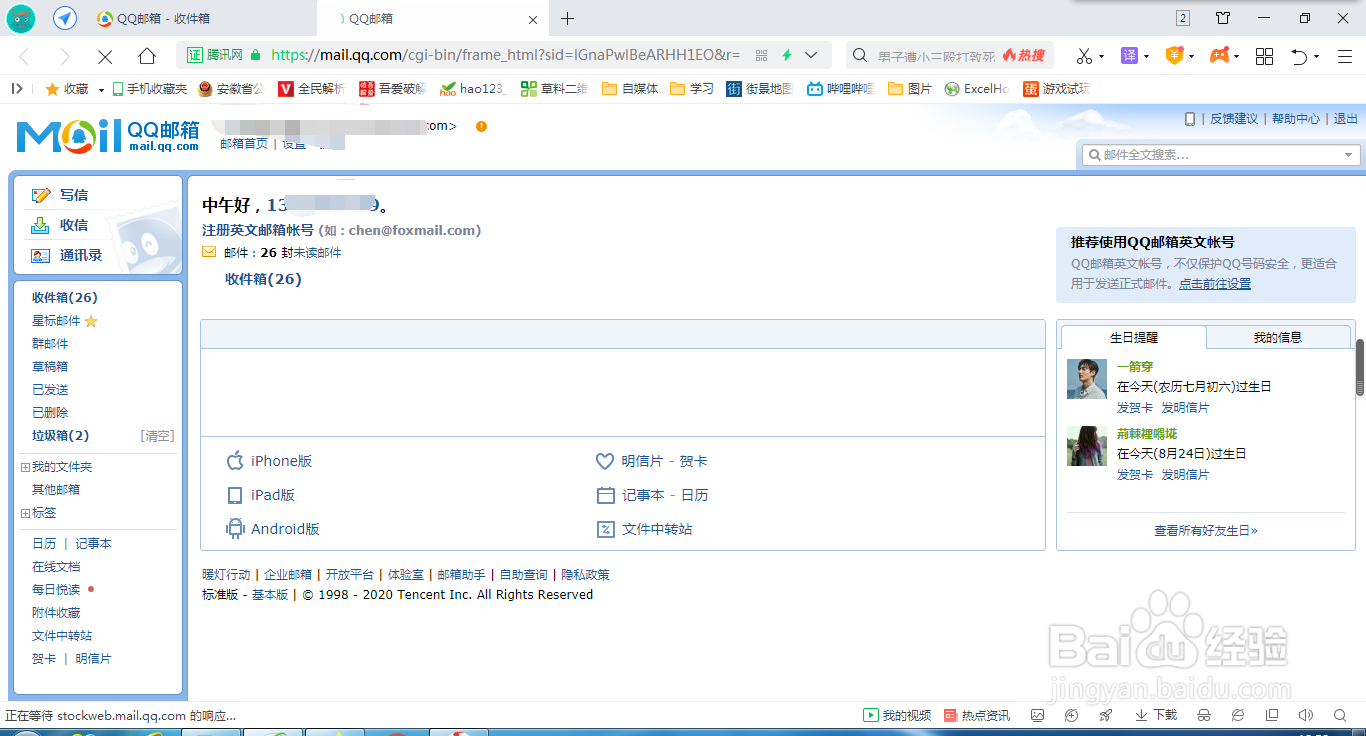Open 帮助中心 link
The height and width of the screenshot is (736, 1366).
click(1296, 119)
